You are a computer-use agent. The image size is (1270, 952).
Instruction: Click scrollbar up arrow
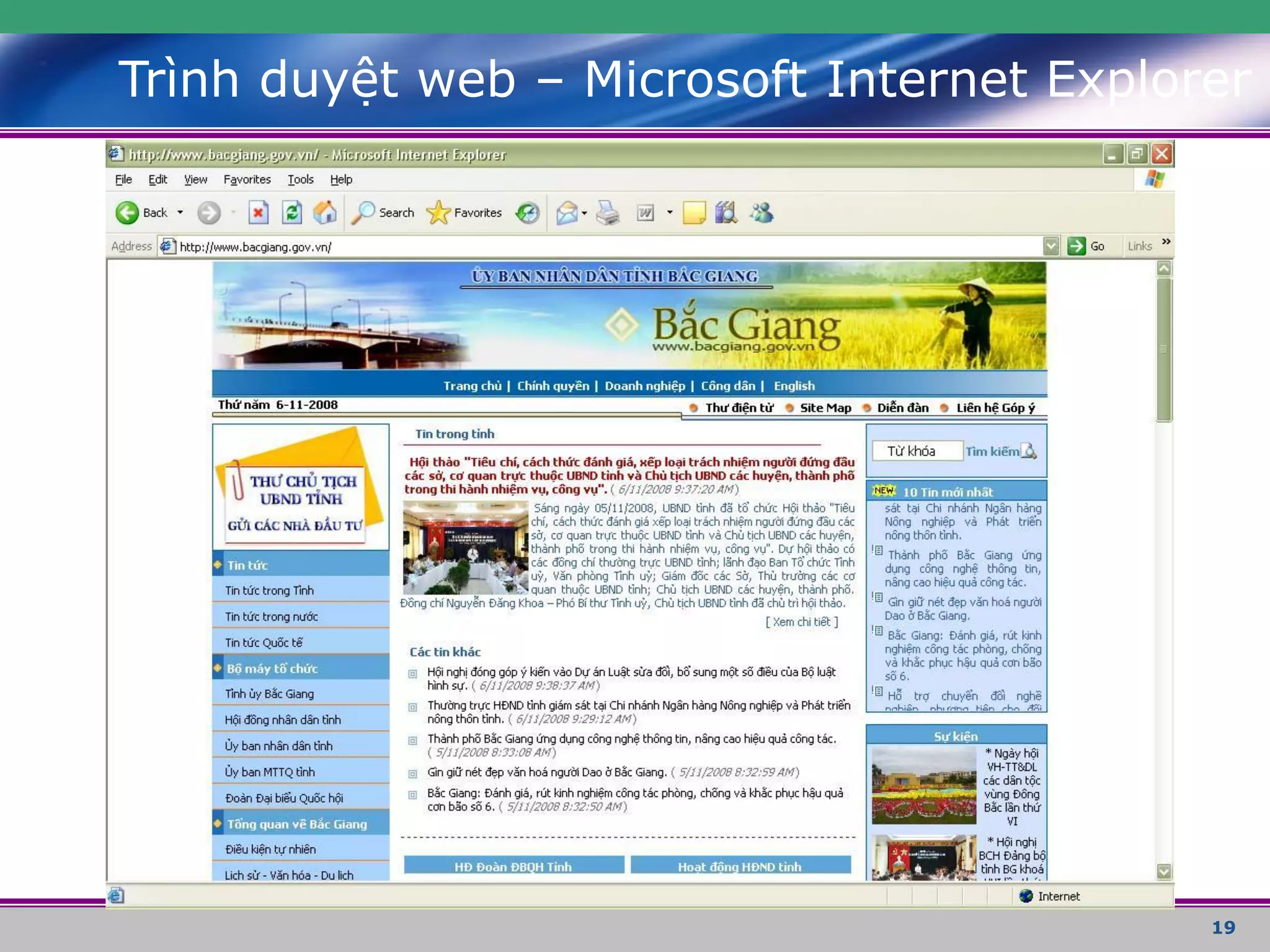1164,269
